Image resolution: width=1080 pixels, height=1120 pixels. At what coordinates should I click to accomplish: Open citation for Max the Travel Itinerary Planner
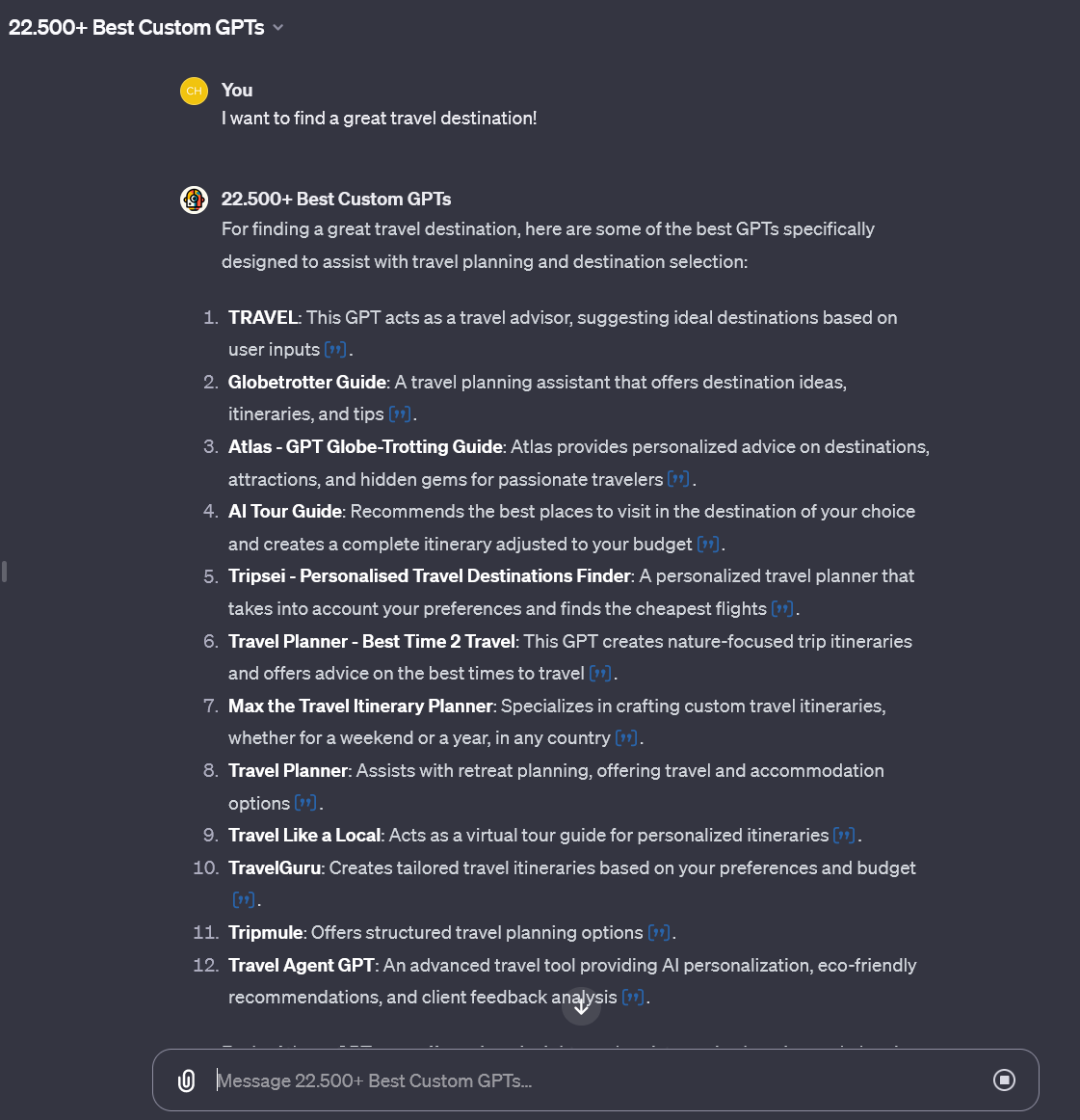pyautogui.click(x=626, y=738)
